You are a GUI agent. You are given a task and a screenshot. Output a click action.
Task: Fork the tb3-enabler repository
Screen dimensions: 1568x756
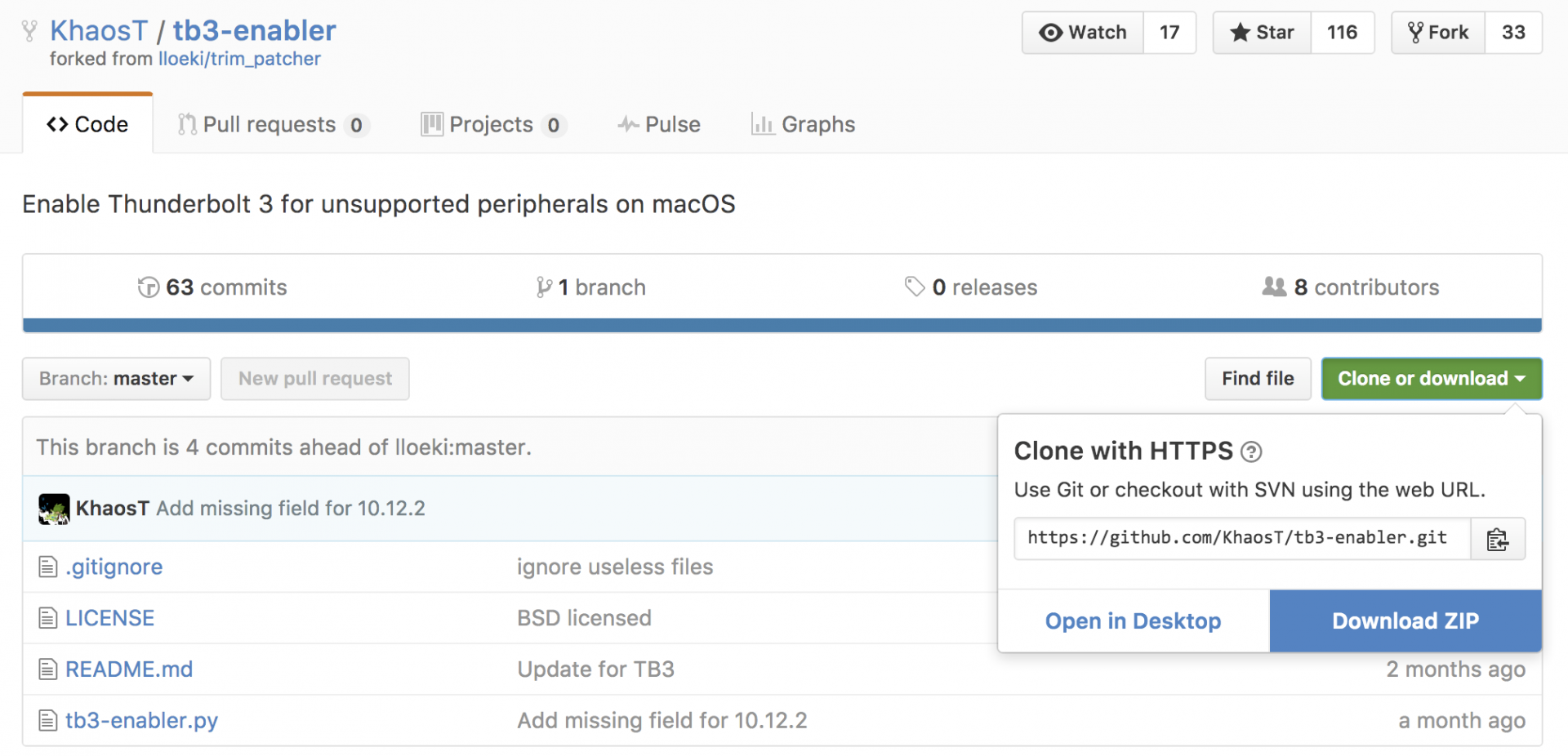point(1437,33)
